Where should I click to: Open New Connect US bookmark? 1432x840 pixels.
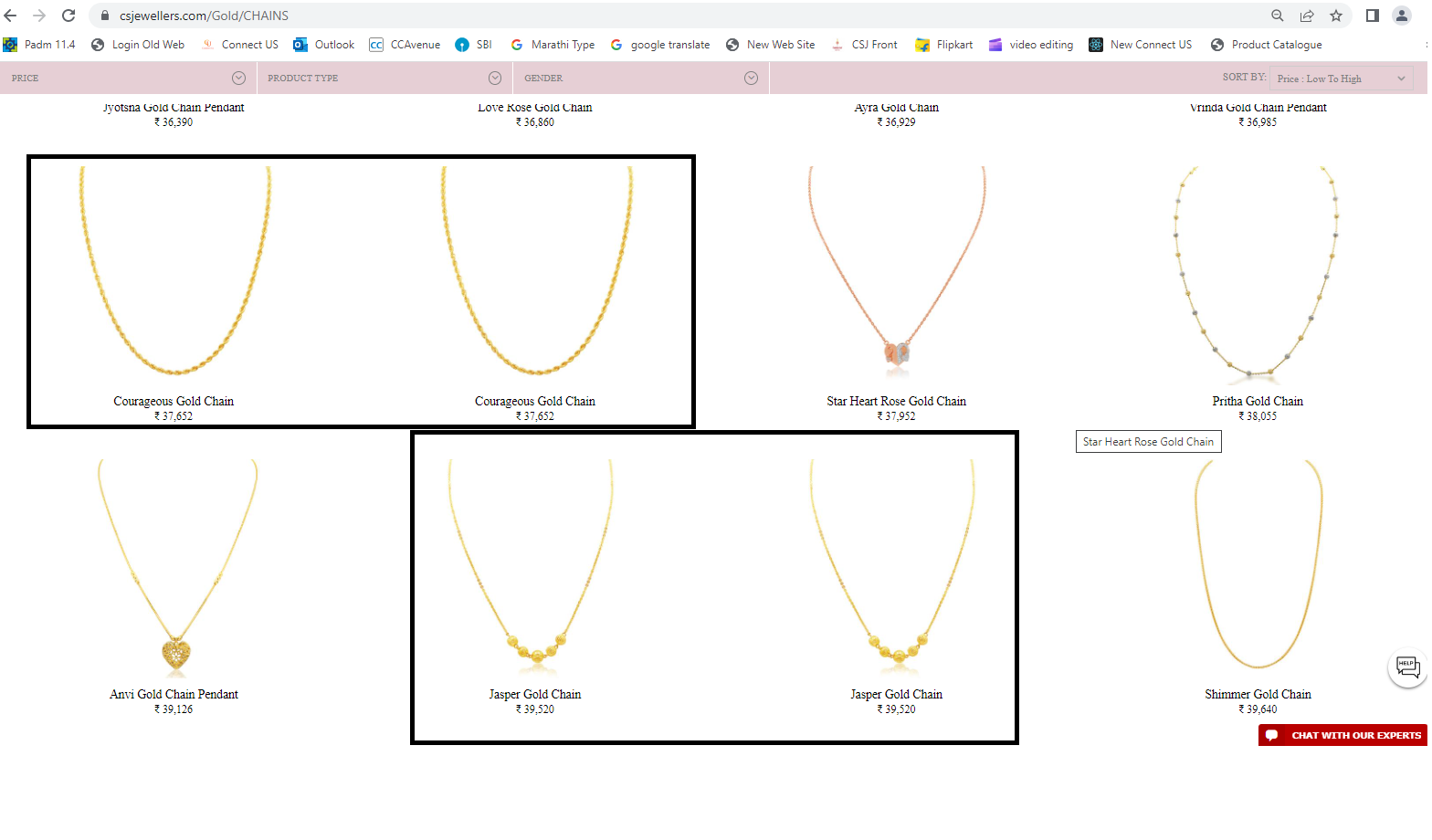click(x=1141, y=45)
